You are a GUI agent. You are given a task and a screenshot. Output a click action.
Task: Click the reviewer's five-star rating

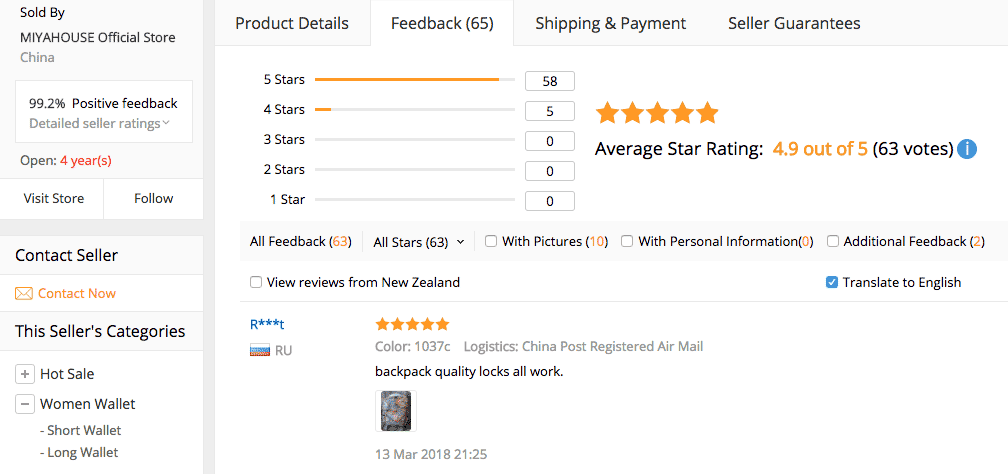tap(411, 324)
